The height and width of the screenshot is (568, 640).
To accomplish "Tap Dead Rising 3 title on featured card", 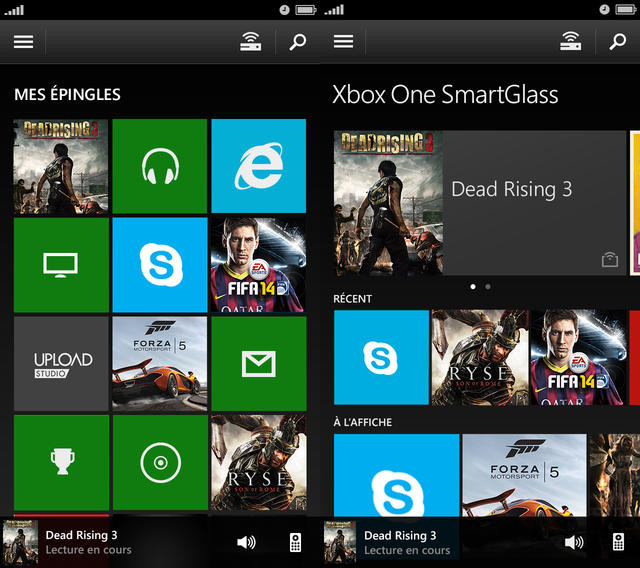I will [x=511, y=189].
